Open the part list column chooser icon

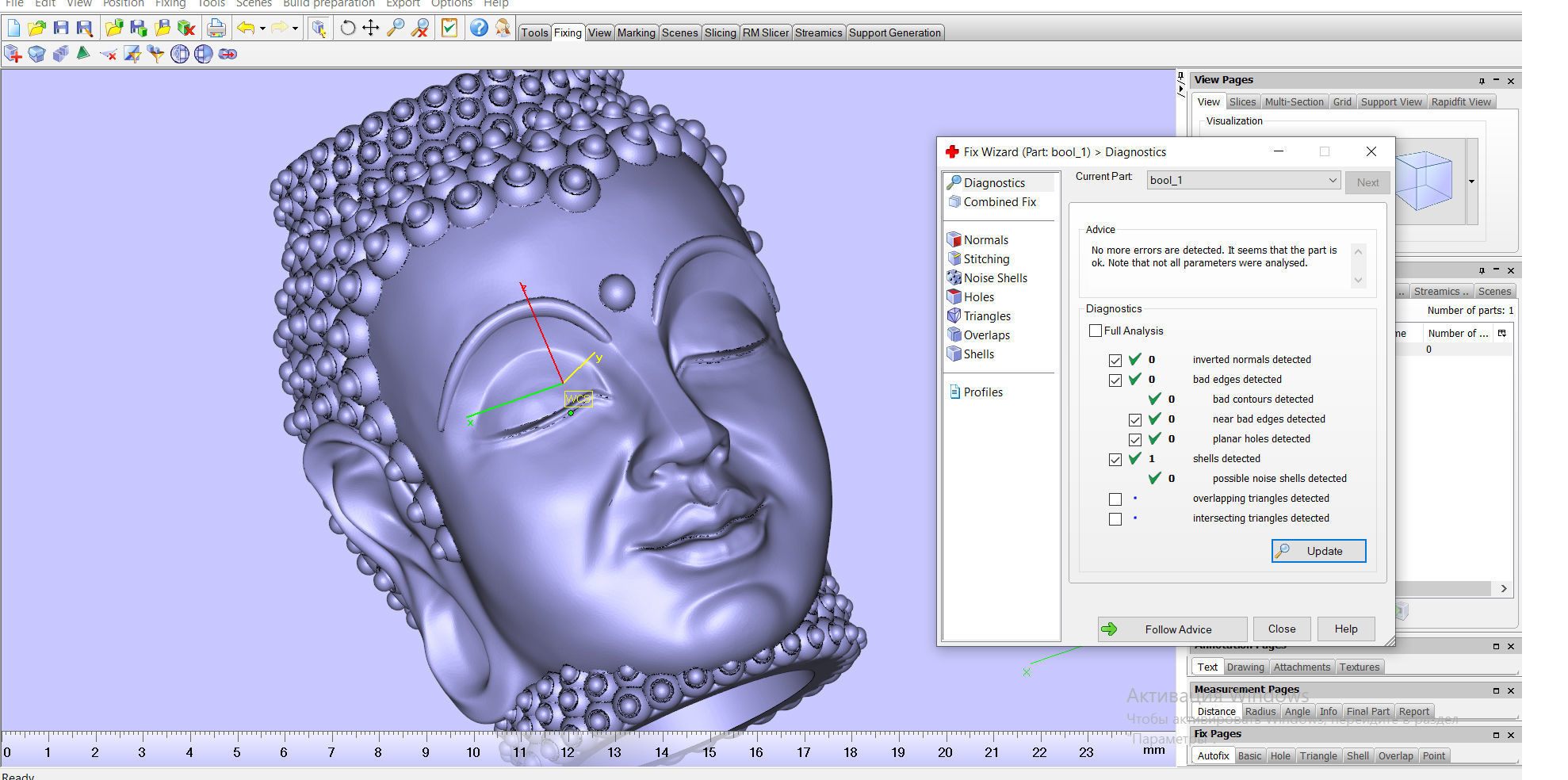pyautogui.click(x=1501, y=334)
